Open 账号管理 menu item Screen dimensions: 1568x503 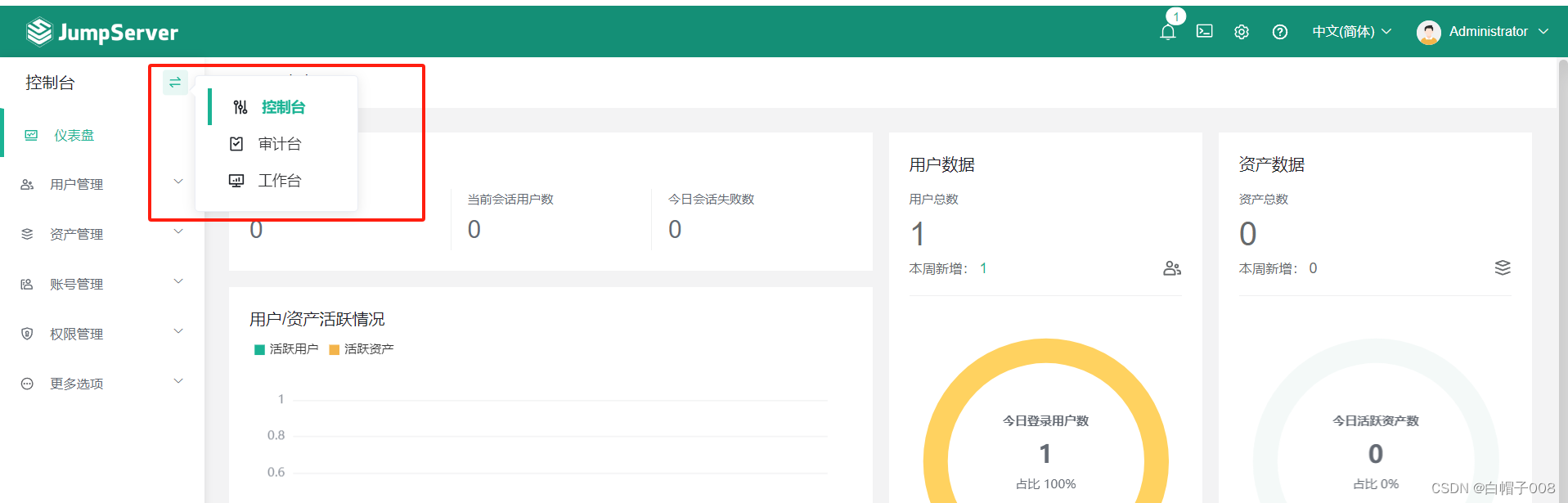(102, 284)
